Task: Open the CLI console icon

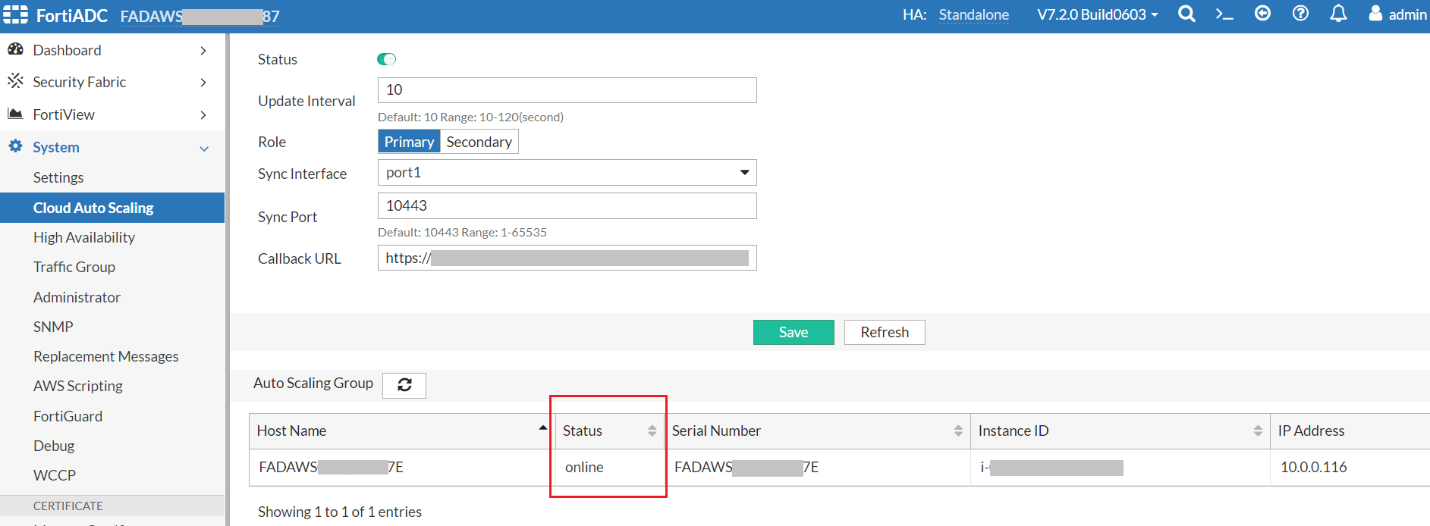Action: pos(1224,14)
